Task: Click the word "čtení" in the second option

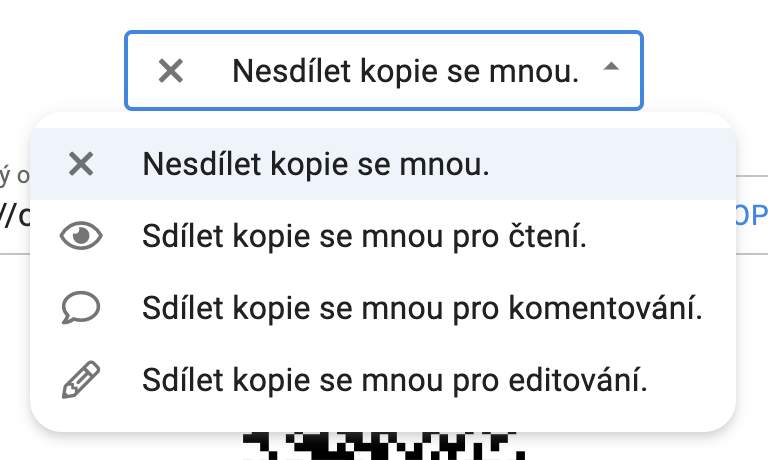Action: click(x=553, y=236)
